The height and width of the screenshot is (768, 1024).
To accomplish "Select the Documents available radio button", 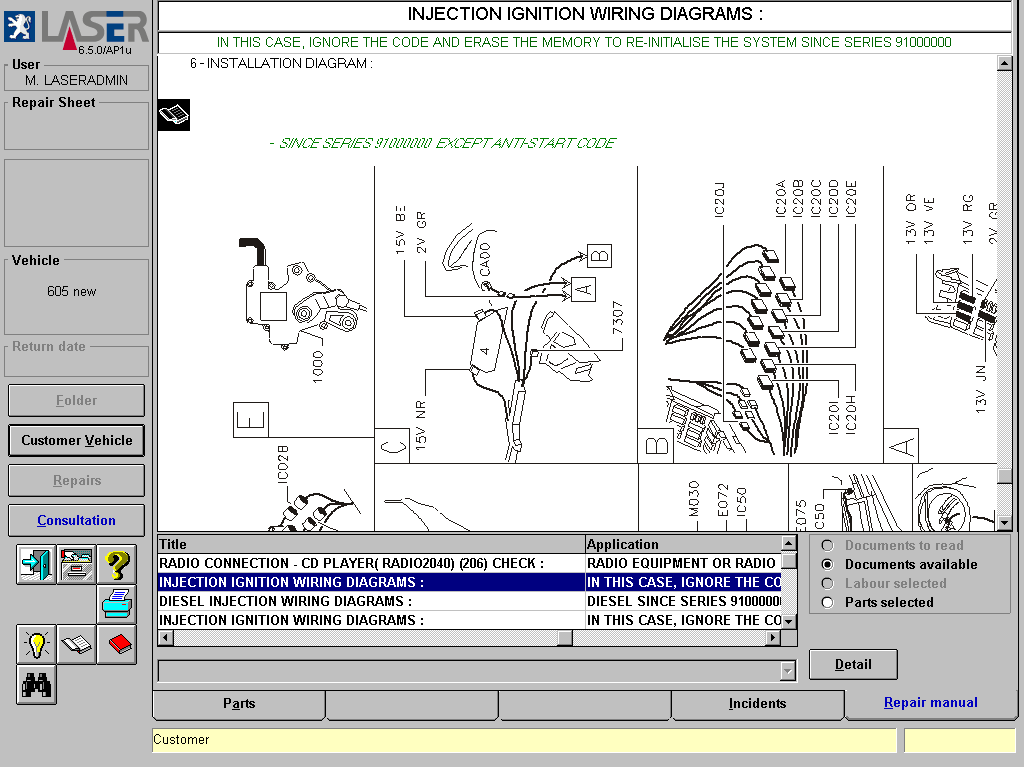I will pyautogui.click(x=827, y=564).
